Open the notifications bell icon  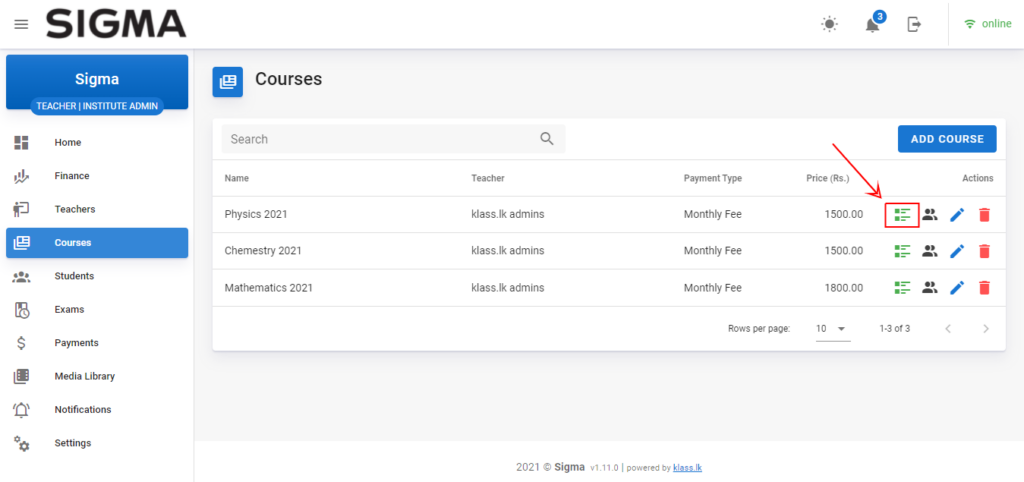(x=872, y=25)
